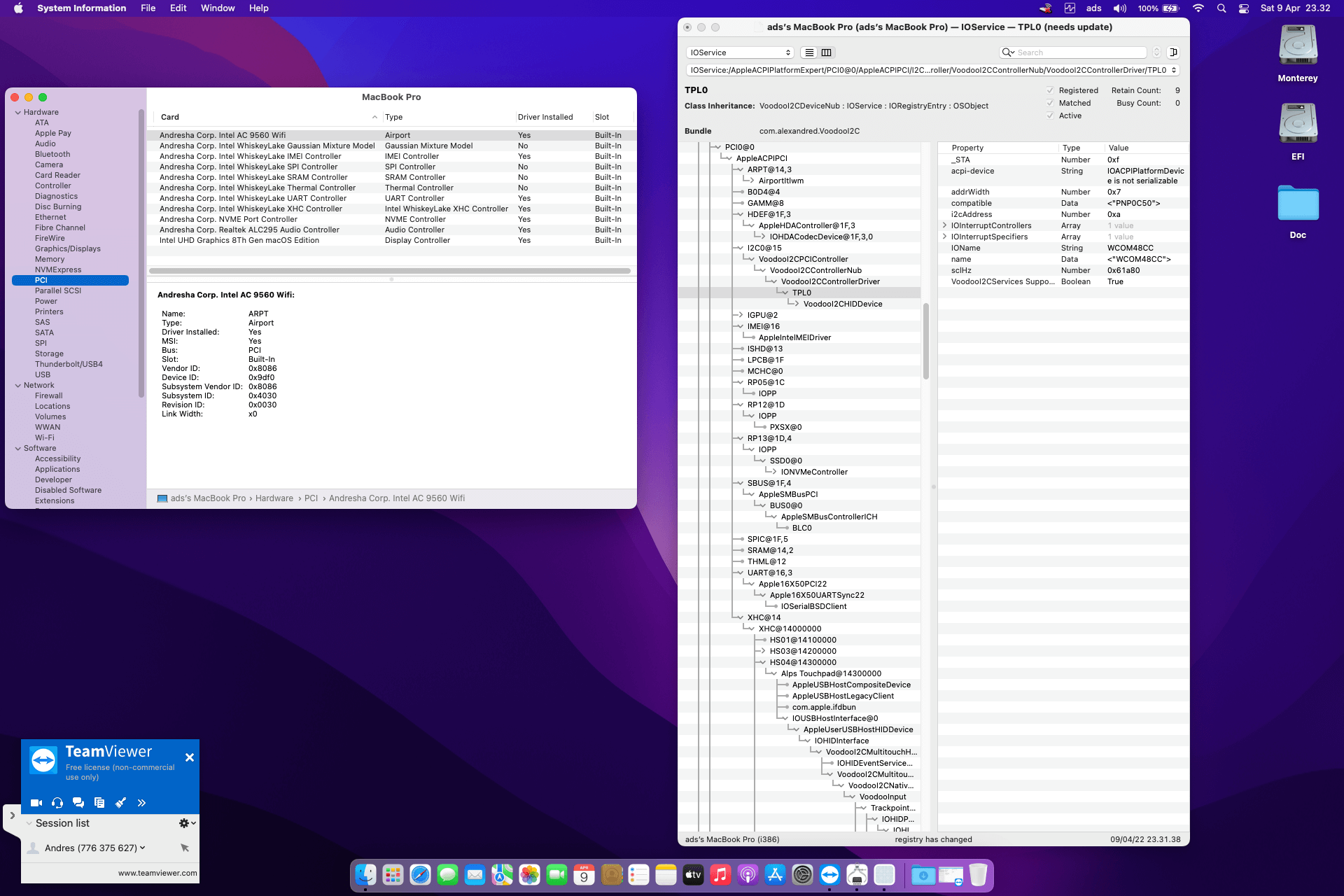Open the IOService plane dropdown
The width and height of the screenshot is (1344, 896).
[x=740, y=52]
